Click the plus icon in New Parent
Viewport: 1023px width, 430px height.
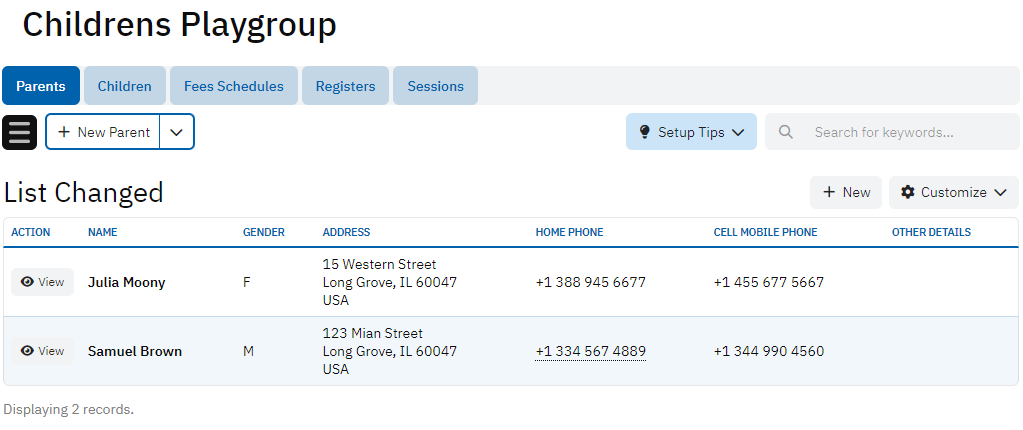coord(64,132)
